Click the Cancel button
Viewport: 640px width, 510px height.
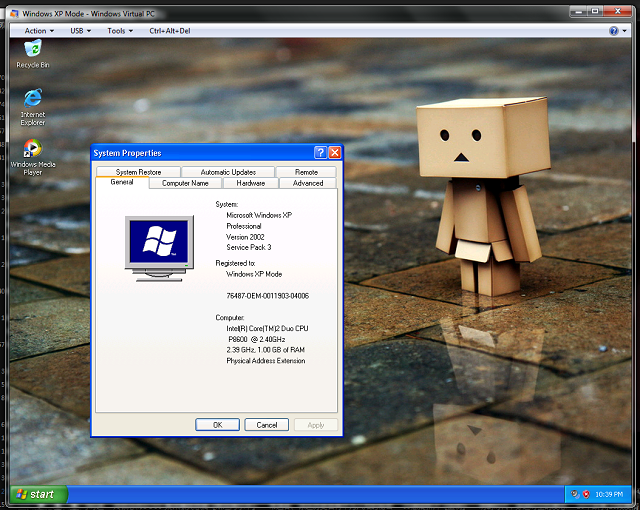pos(267,425)
